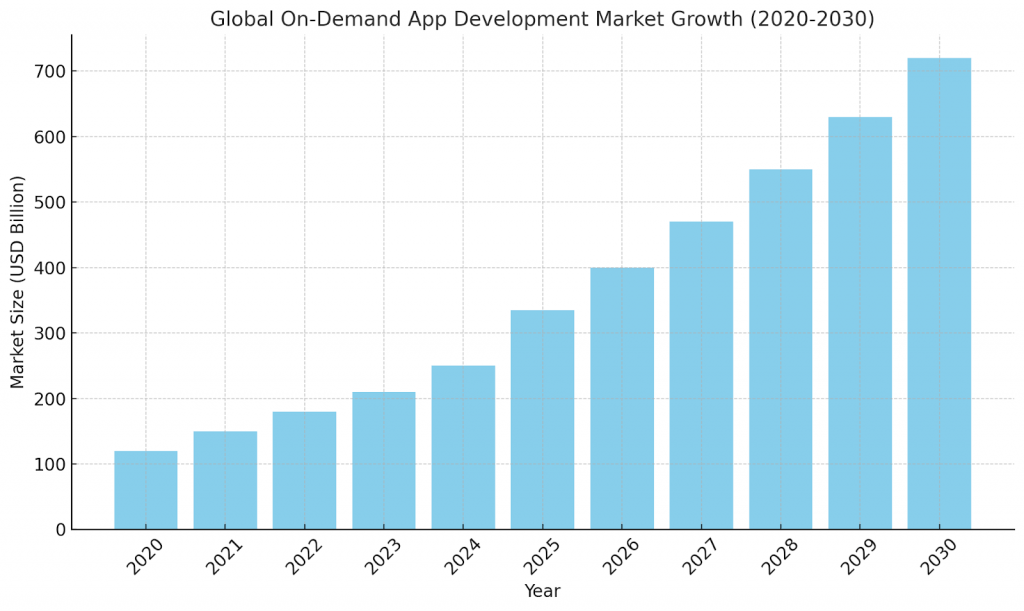This screenshot has height=611, width=1024.
Task: Select the Year axis label
Action: pos(543,591)
